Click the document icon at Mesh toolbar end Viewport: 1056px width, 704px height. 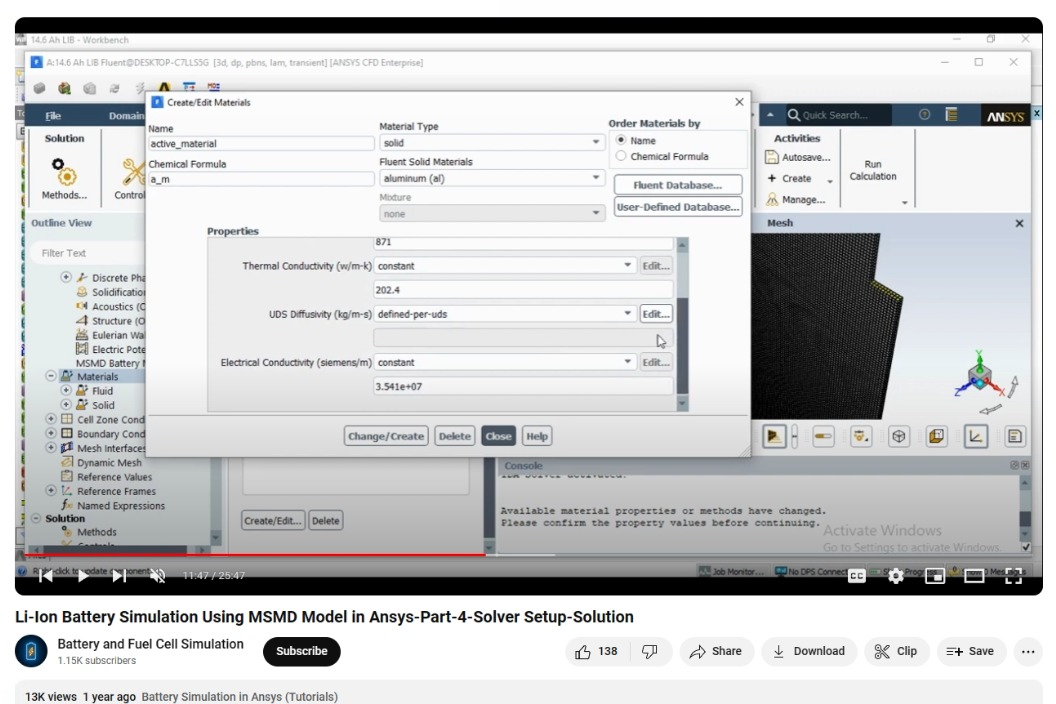point(1014,437)
